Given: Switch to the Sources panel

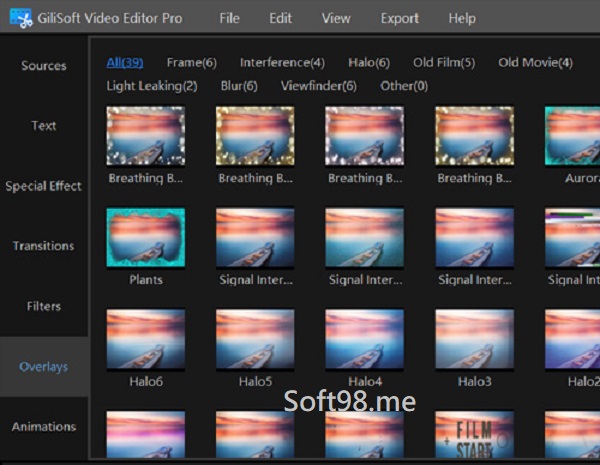Looking at the screenshot, I should coord(44,66).
